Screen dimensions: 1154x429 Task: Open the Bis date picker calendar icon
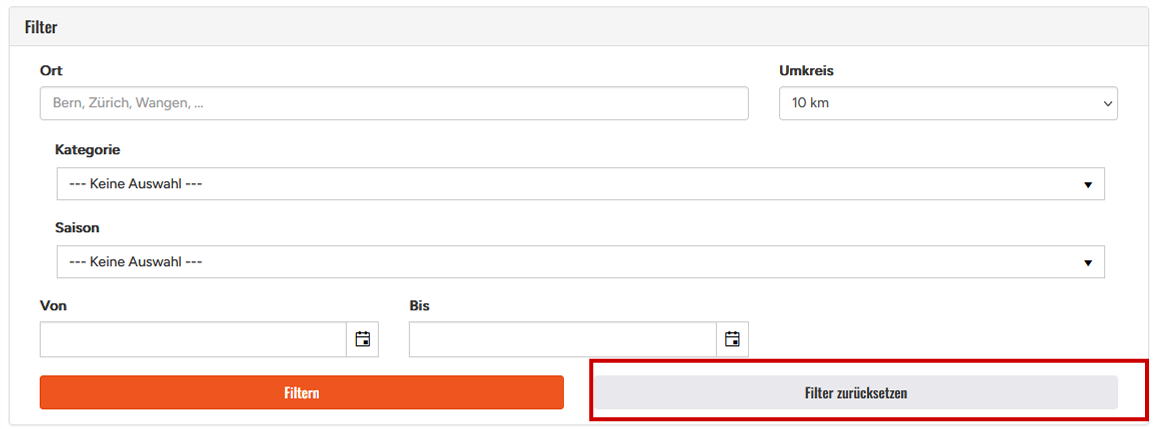pos(732,339)
